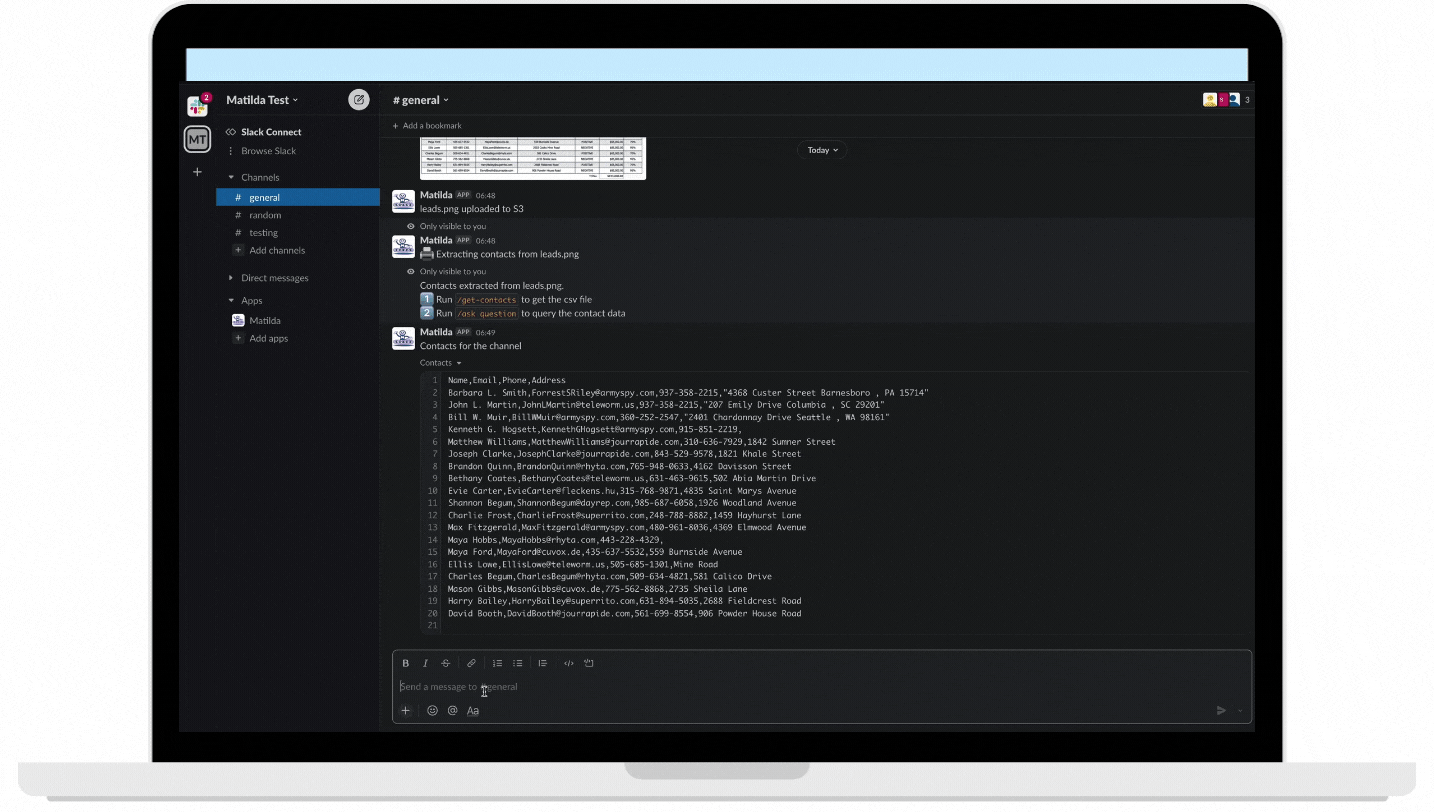Click Matilda name on 06:49 message
Image resolution: width=1434 pixels, height=812 pixels.
[436, 332]
